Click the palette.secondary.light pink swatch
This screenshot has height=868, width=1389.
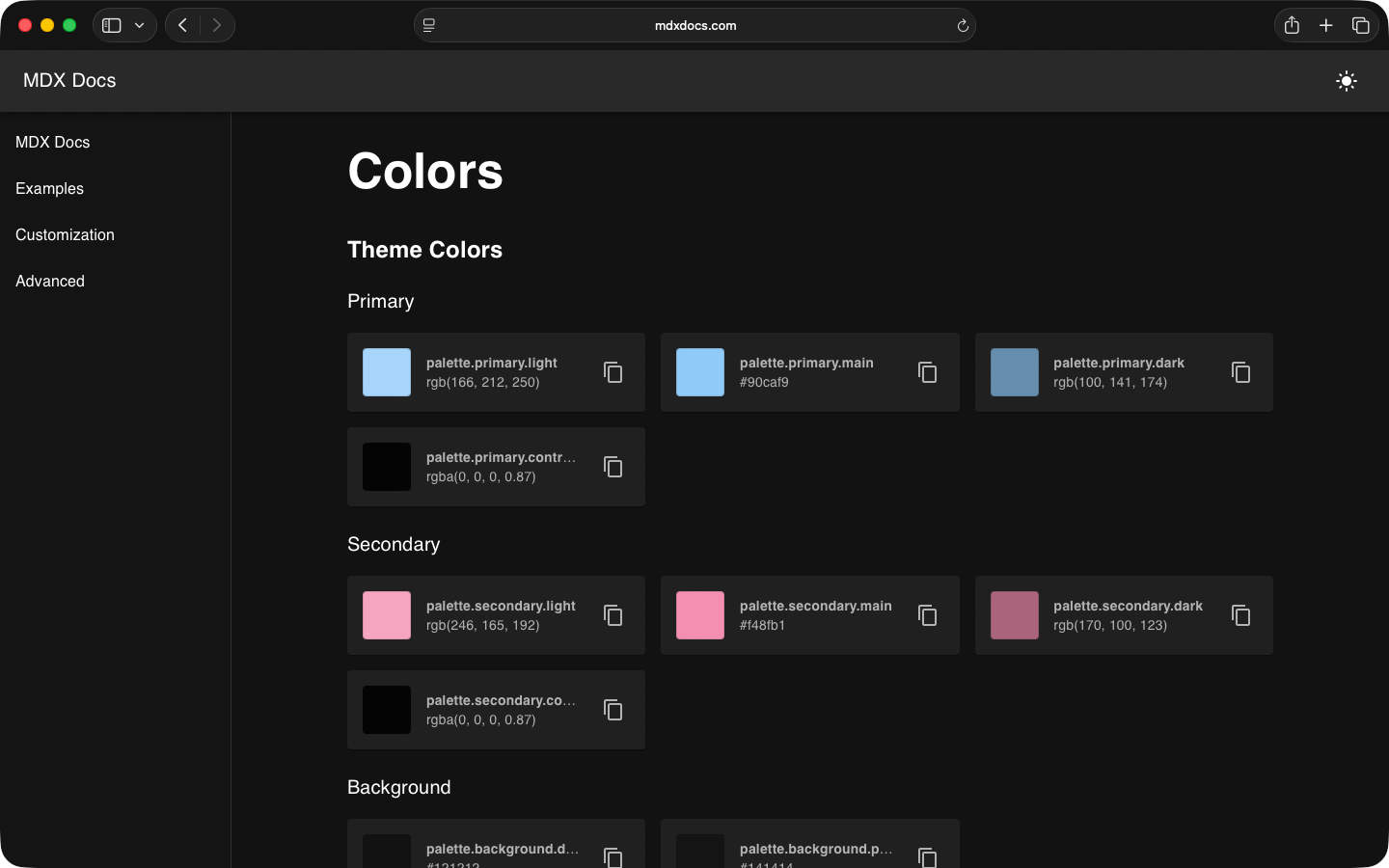[x=386, y=615]
